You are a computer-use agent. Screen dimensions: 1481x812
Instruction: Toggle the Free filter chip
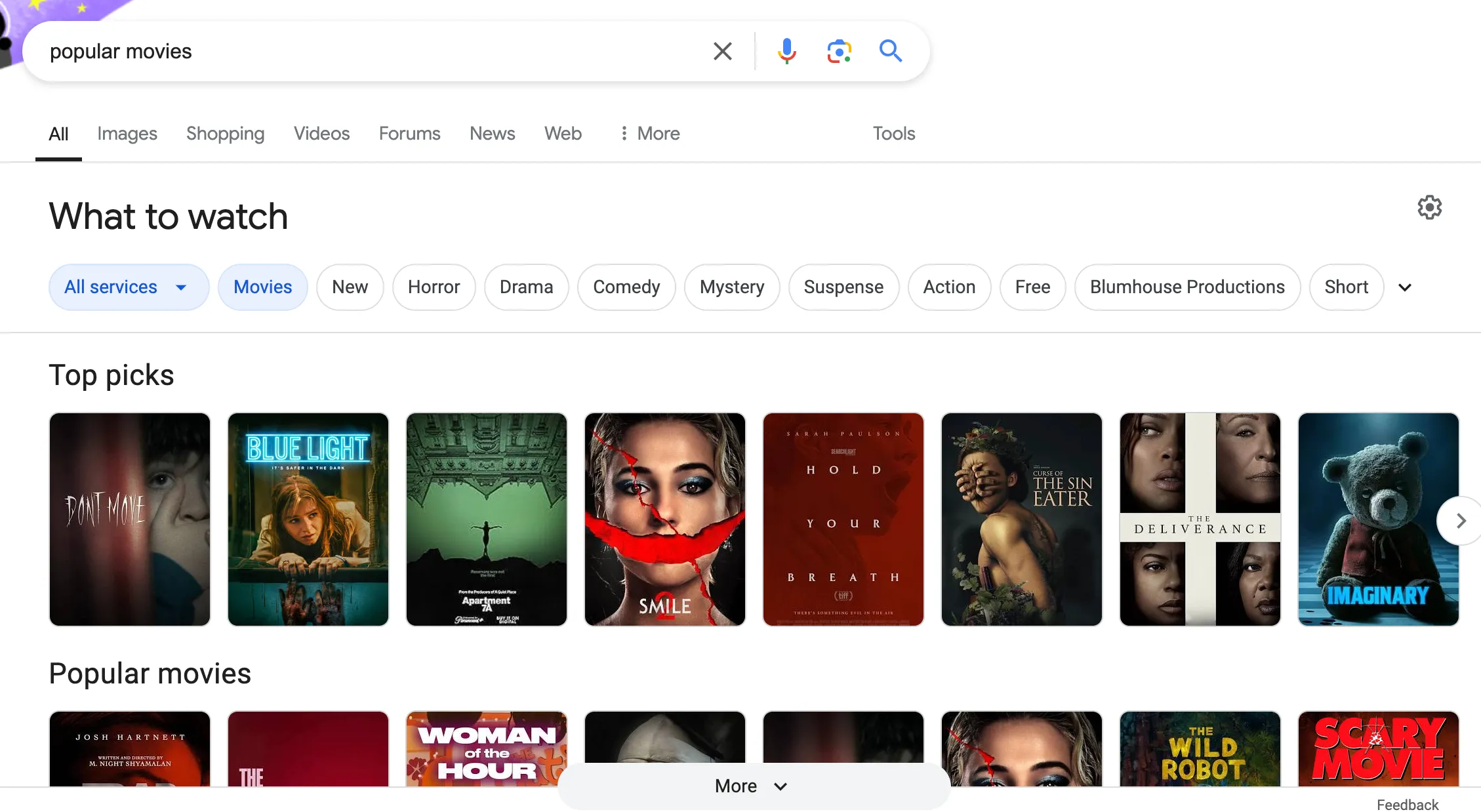[1033, 287]
